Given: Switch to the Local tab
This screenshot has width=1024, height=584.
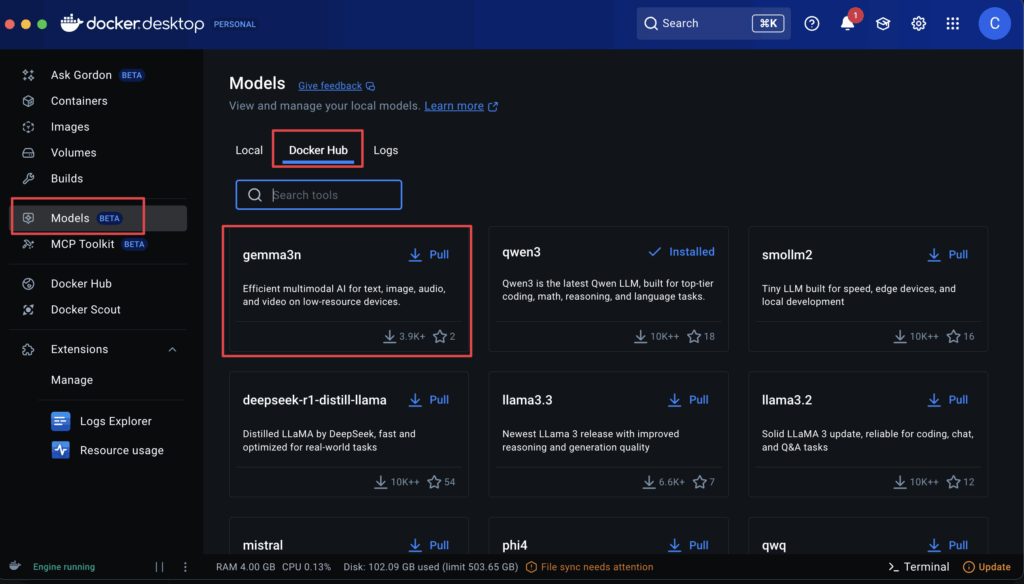Looking at the screenshot, I should [x=249, y=150].
